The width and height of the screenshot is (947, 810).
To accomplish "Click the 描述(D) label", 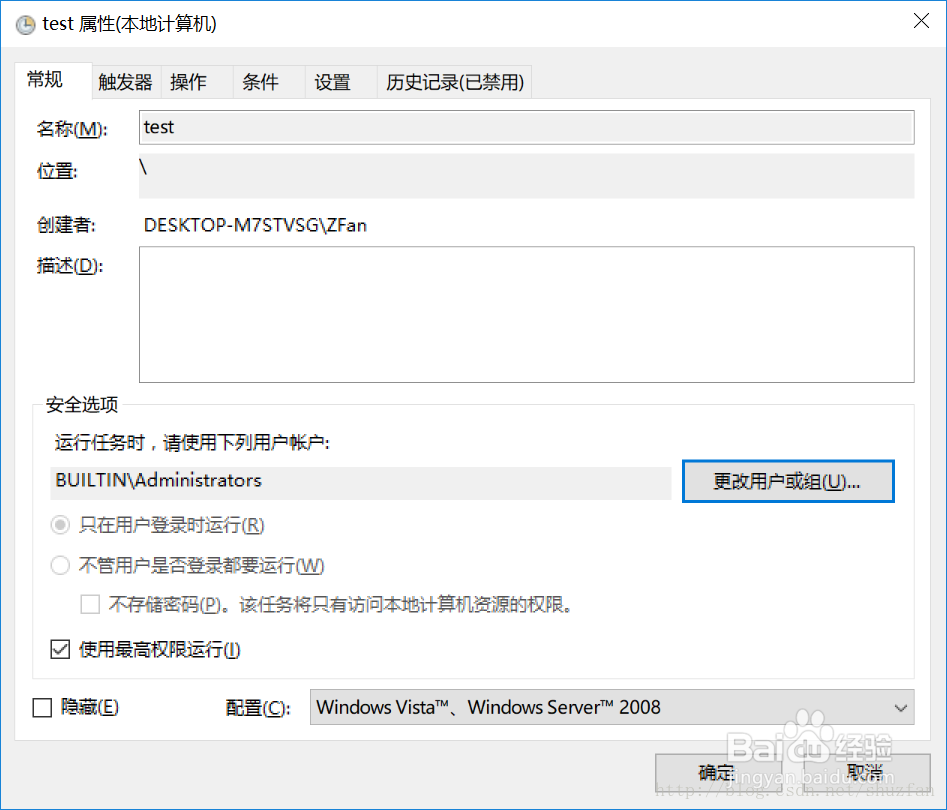I will click(70, 265).
